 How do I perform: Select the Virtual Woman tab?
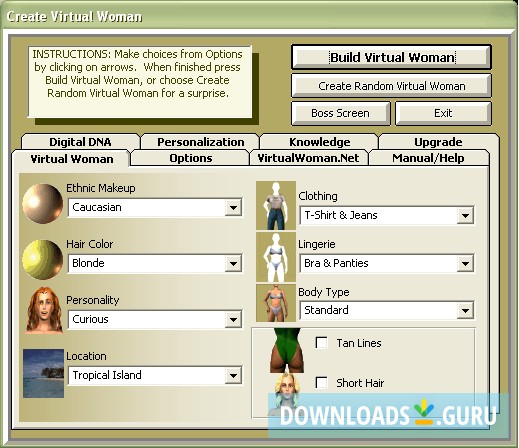pyautogui.click(x=71, y=159)
